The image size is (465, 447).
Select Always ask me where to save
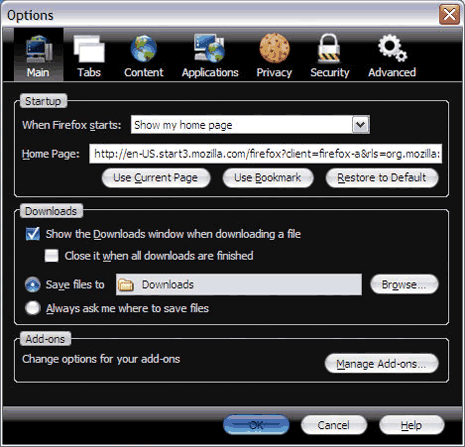pos(33,308)
